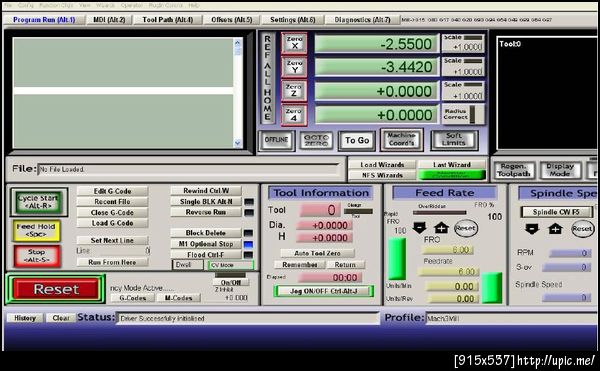Click the Regen. Toolpath button
This screenshot has width=600, height=371.
click(514, 170)
